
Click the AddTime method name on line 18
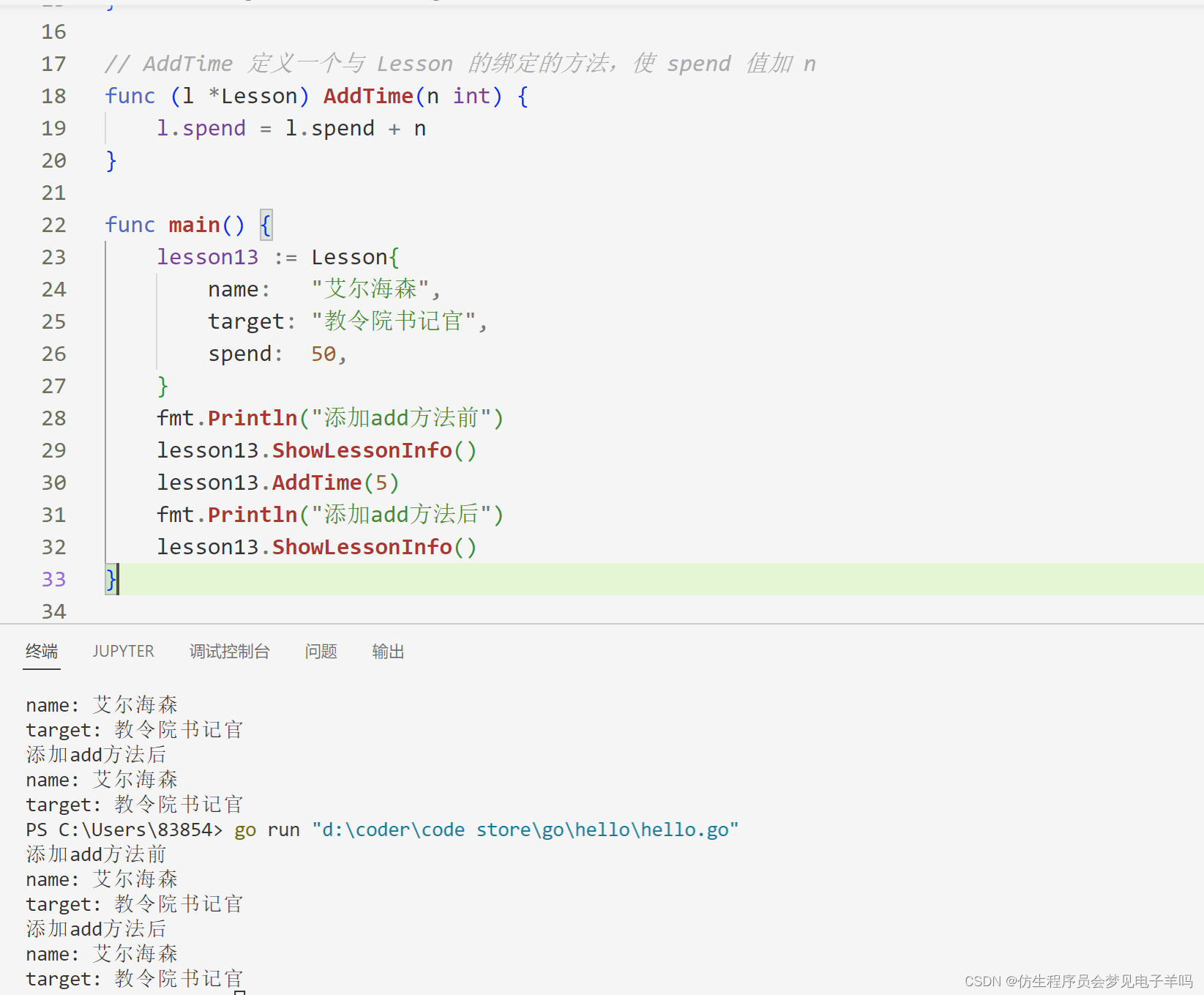pyautogui.click(x=368, y=96)
